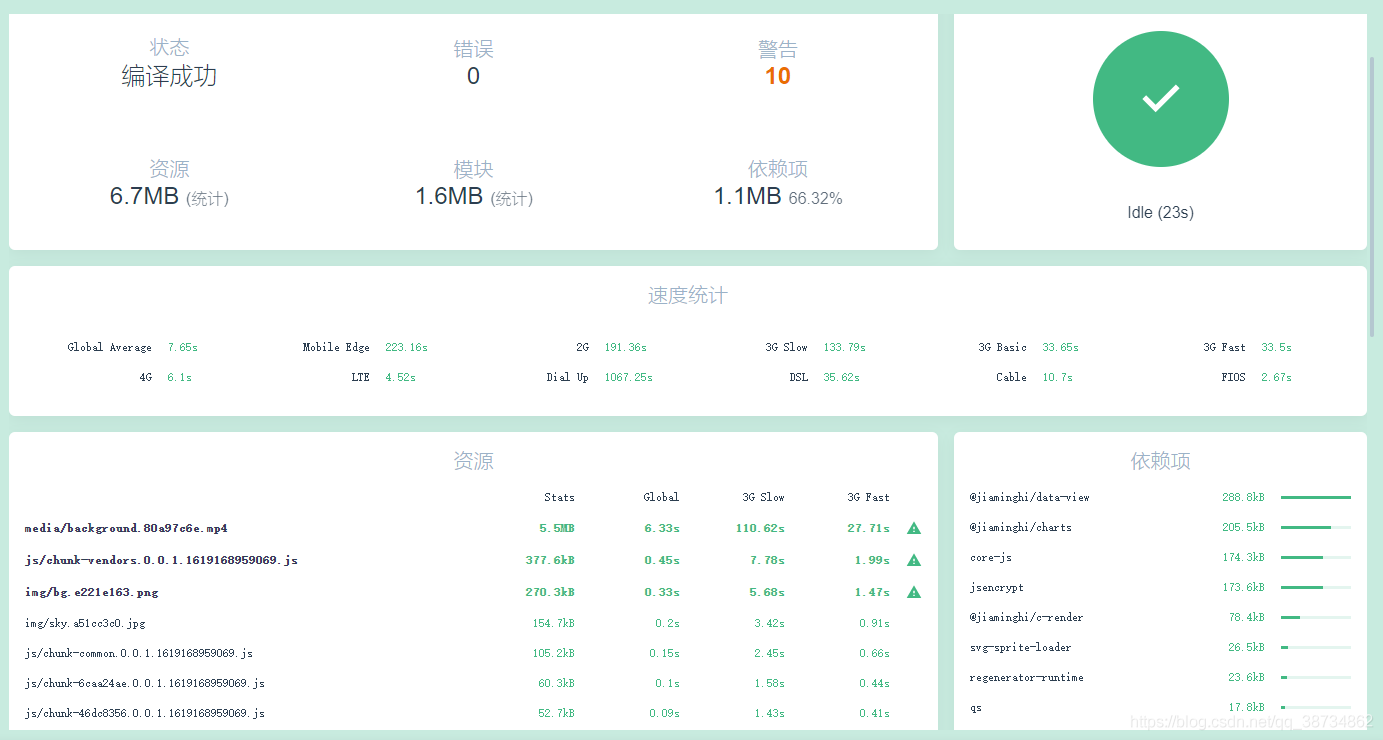This screenshot has width=1383, height=740.
Task: Click warning triangle beside background.80a97c6e.mp4
Action: tap(913, 527)
